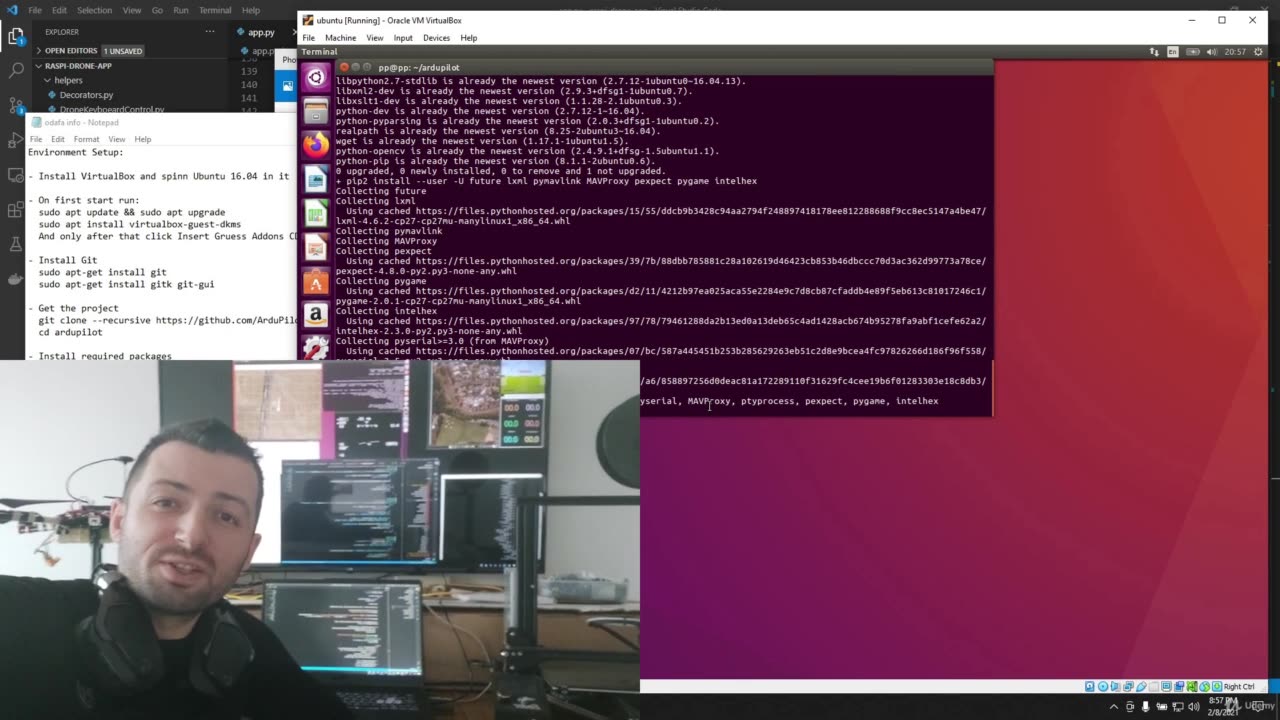Click the Right Ctrl host key indicator
Viewport: 1280px width, 720px height.
(1239, 687)
